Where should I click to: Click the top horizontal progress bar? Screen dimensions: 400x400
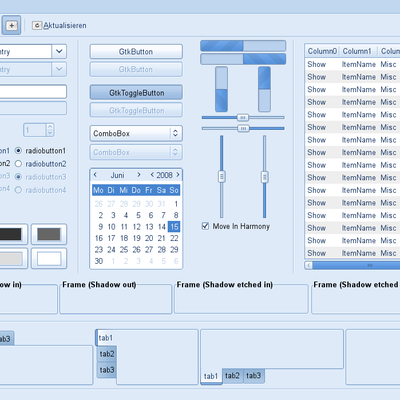click(x=243, y=46)
